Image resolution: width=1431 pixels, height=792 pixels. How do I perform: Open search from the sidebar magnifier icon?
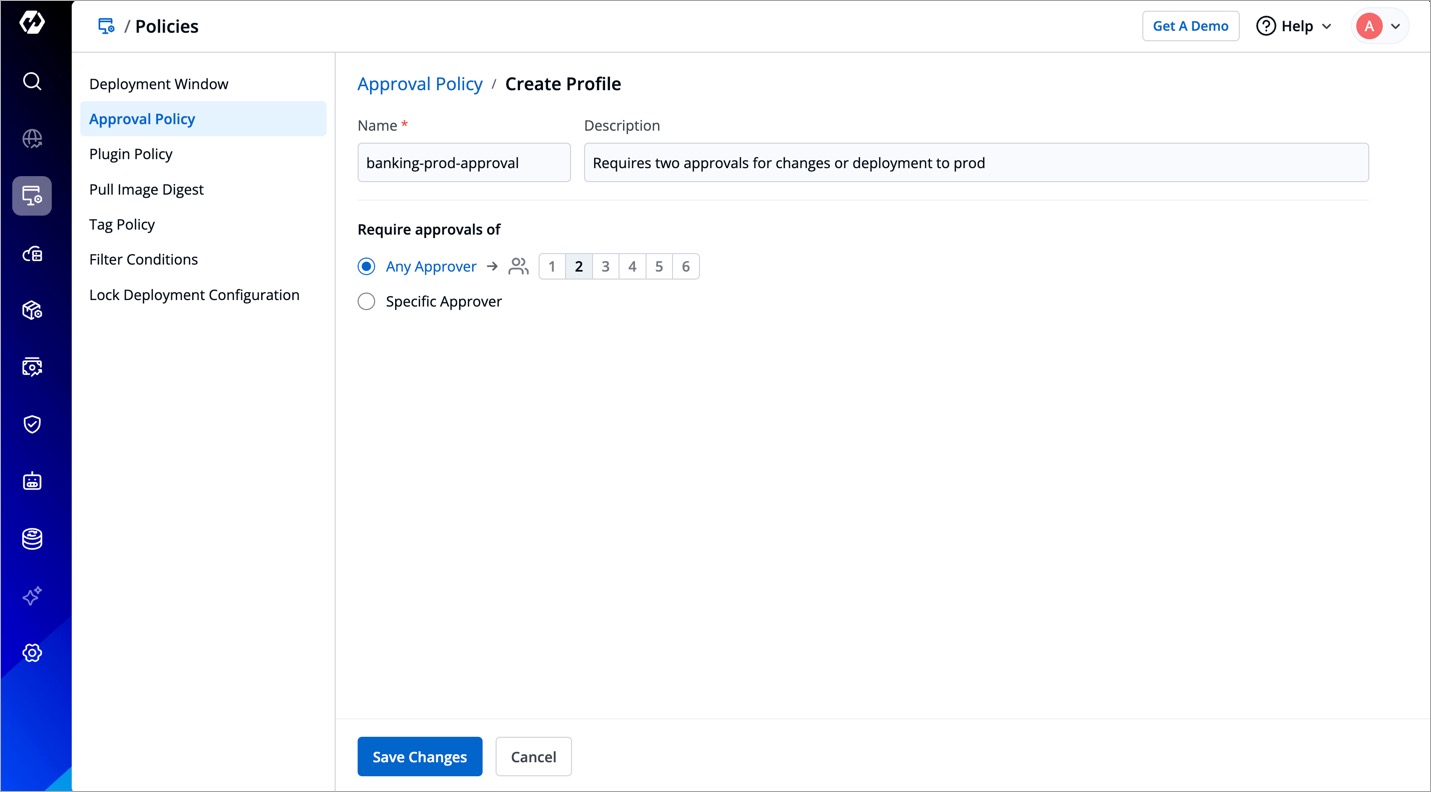[32, 81]
